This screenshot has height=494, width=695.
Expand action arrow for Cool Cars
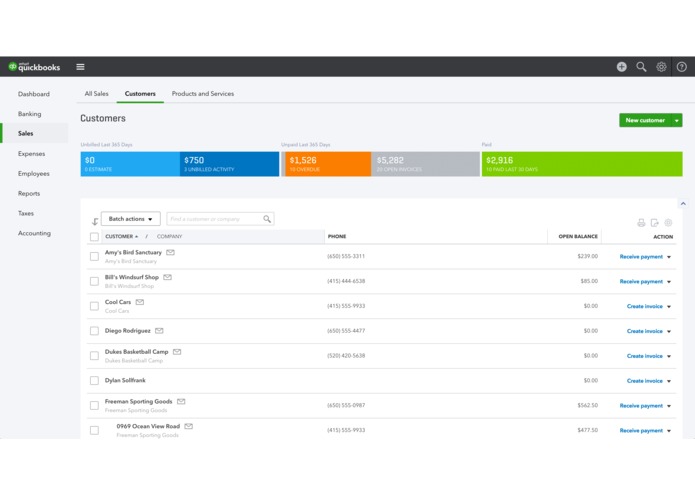pyautogui.click(x=669, y=307)
